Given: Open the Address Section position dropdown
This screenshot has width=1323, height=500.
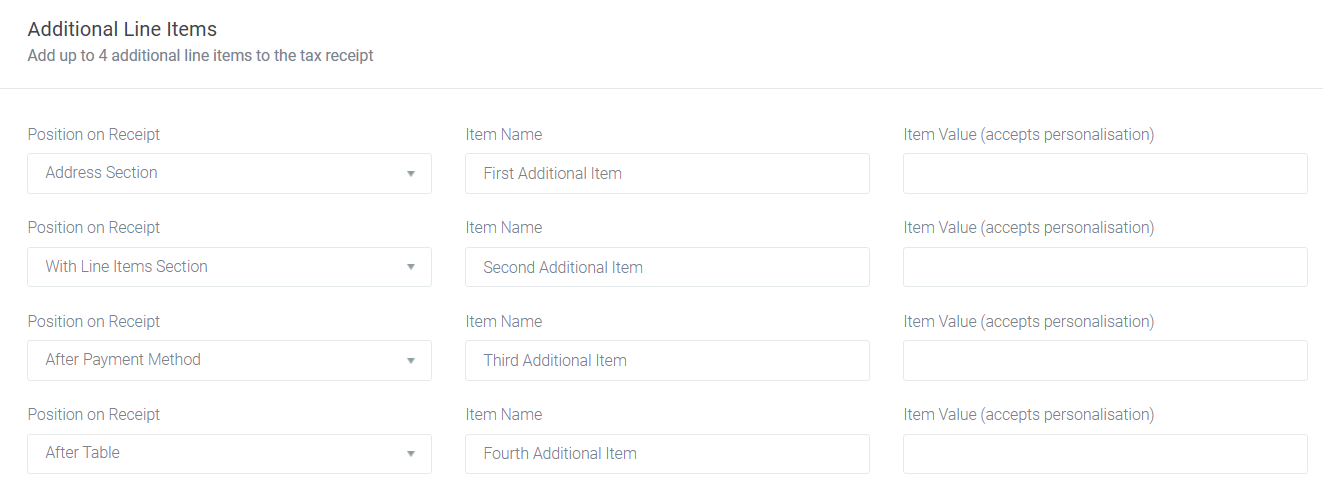Looking at the screenshot, I should pyautogui.click(x=229, y=173).
